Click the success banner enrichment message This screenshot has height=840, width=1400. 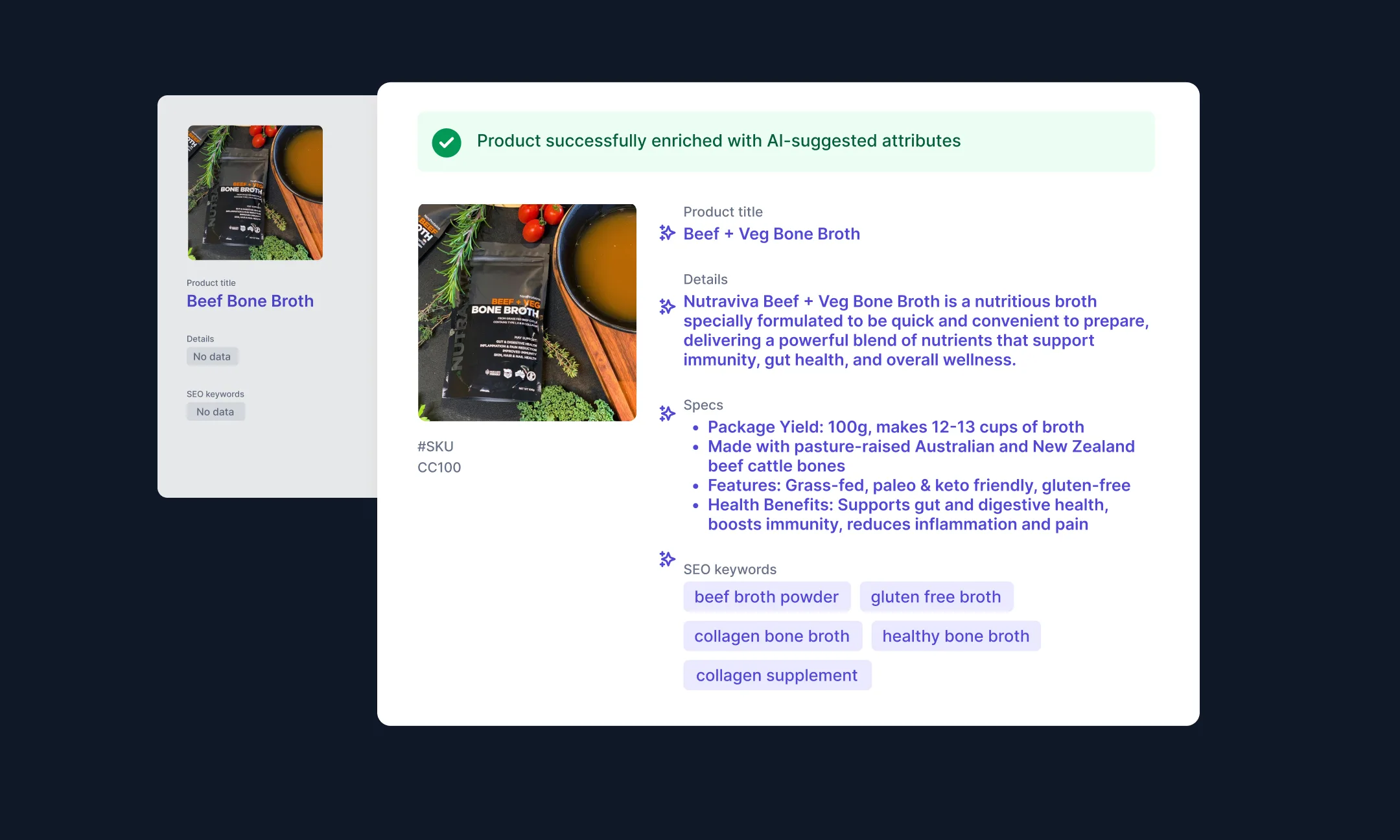(x=718, y=141)
